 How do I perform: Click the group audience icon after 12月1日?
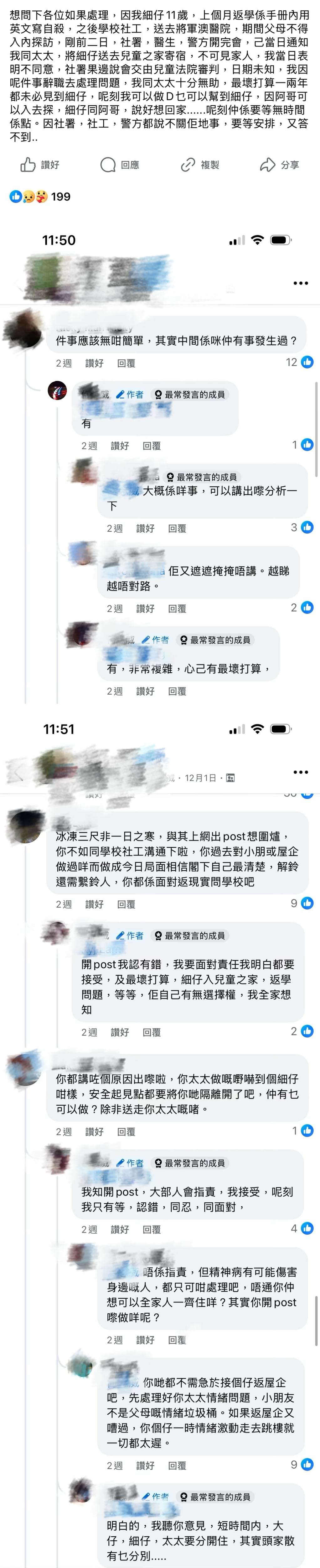[x=230, y=778]
